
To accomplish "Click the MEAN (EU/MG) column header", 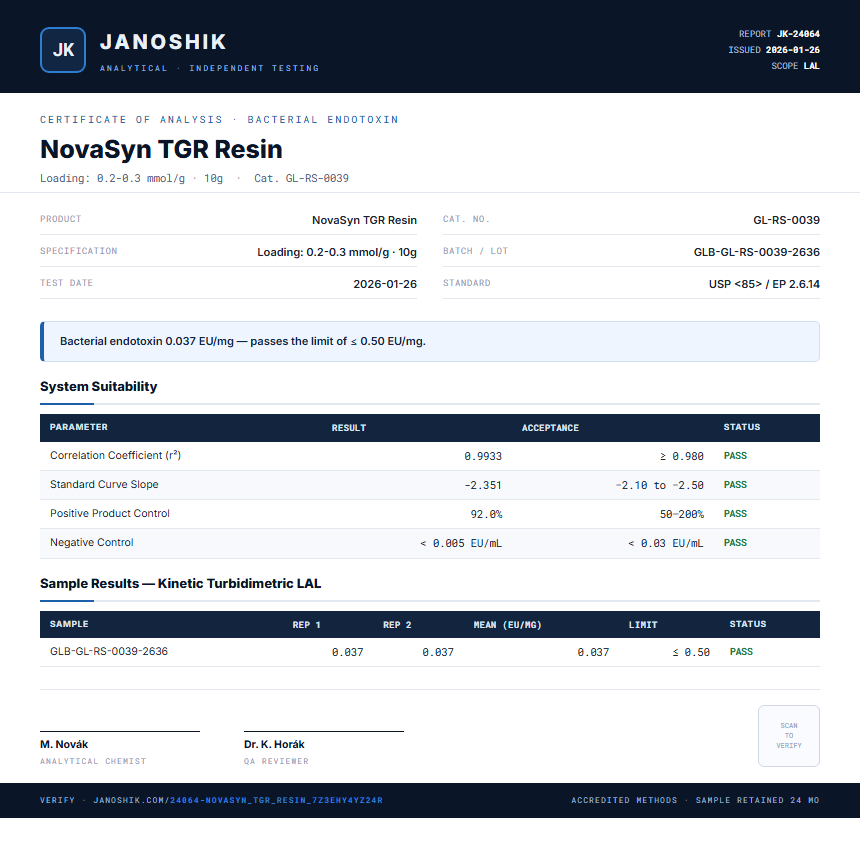I will pyautogui.click(x=507, y=625).
